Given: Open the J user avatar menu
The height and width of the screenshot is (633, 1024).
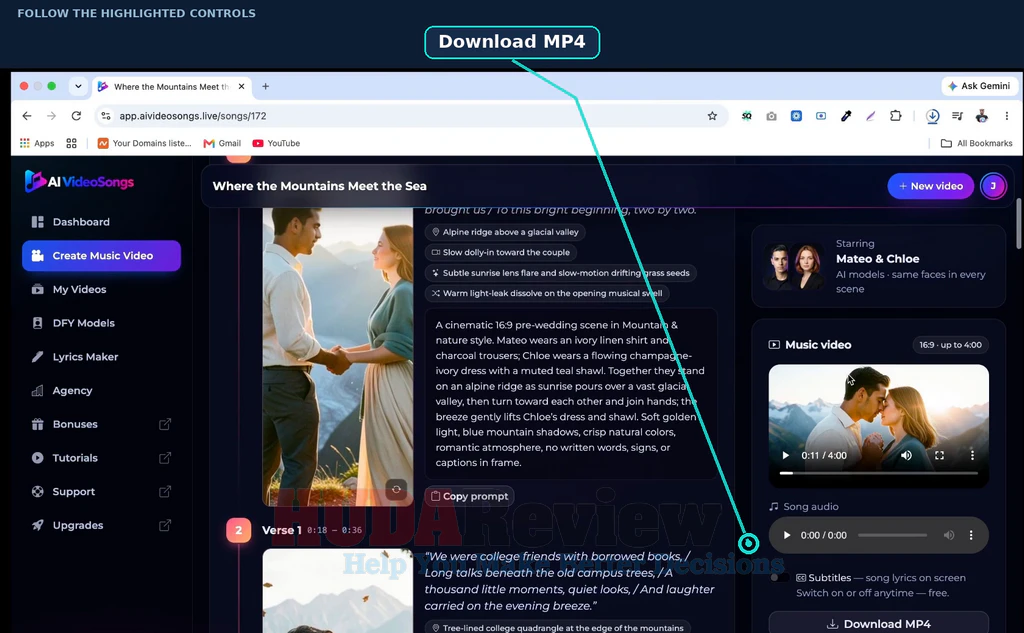Looking at the screenshot, I should (x=993, y=186).
